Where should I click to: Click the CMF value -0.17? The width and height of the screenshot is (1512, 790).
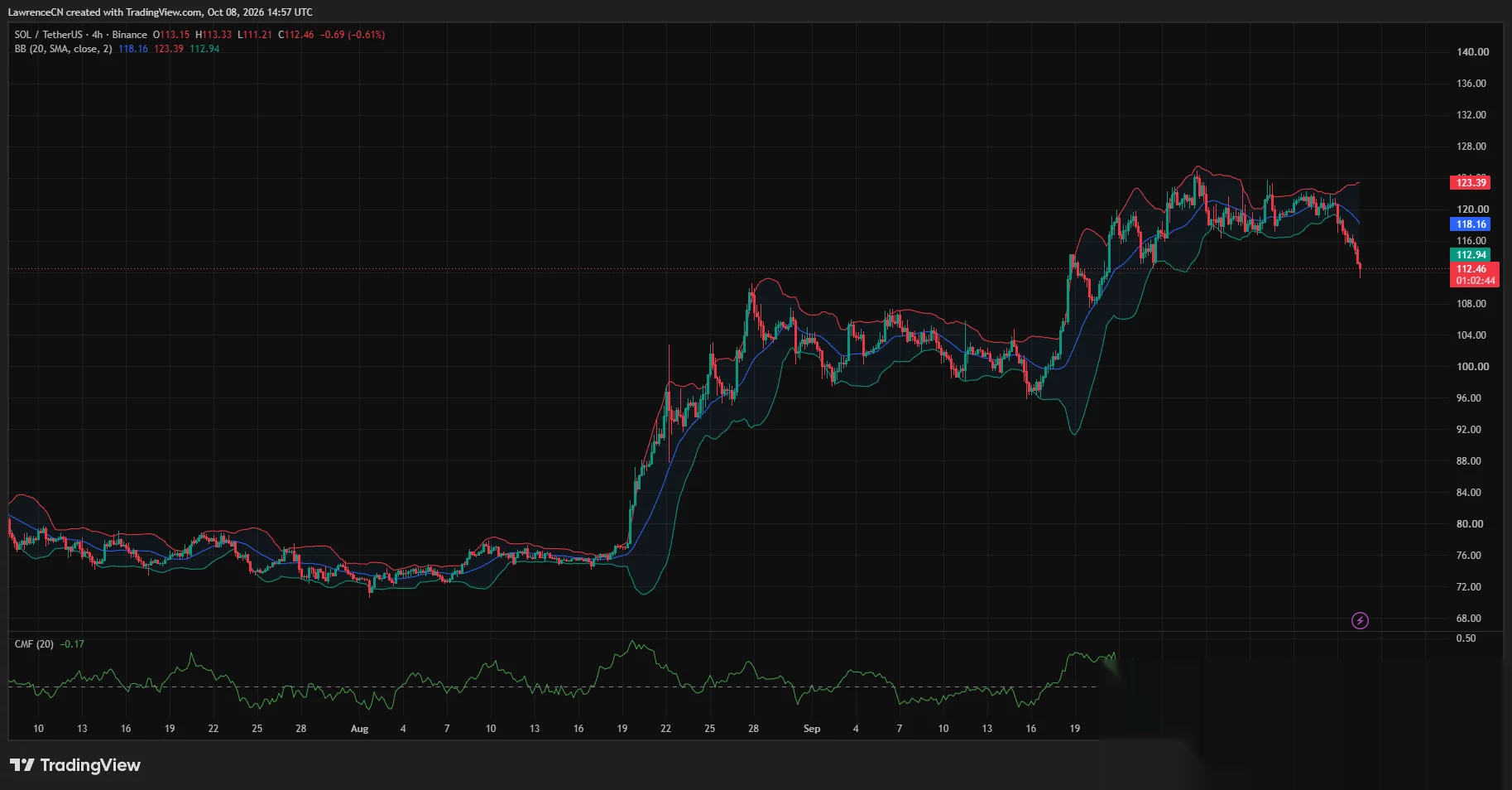tap(72, 644)
